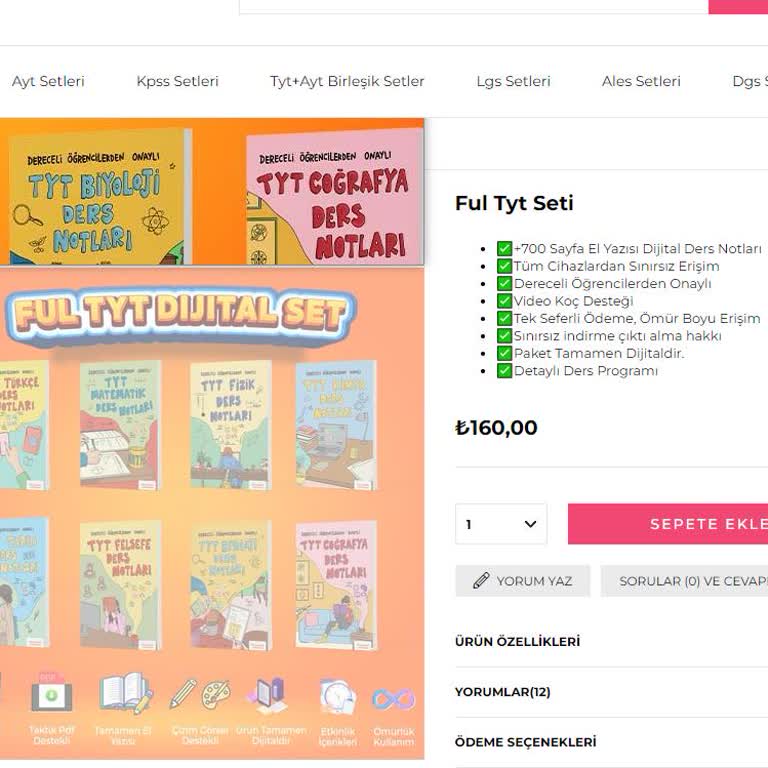Viewport: 768px width, 768px height.
Task: Click the green checkmark beside Video Koç Desteği
Action: click(x=504, y=301)
